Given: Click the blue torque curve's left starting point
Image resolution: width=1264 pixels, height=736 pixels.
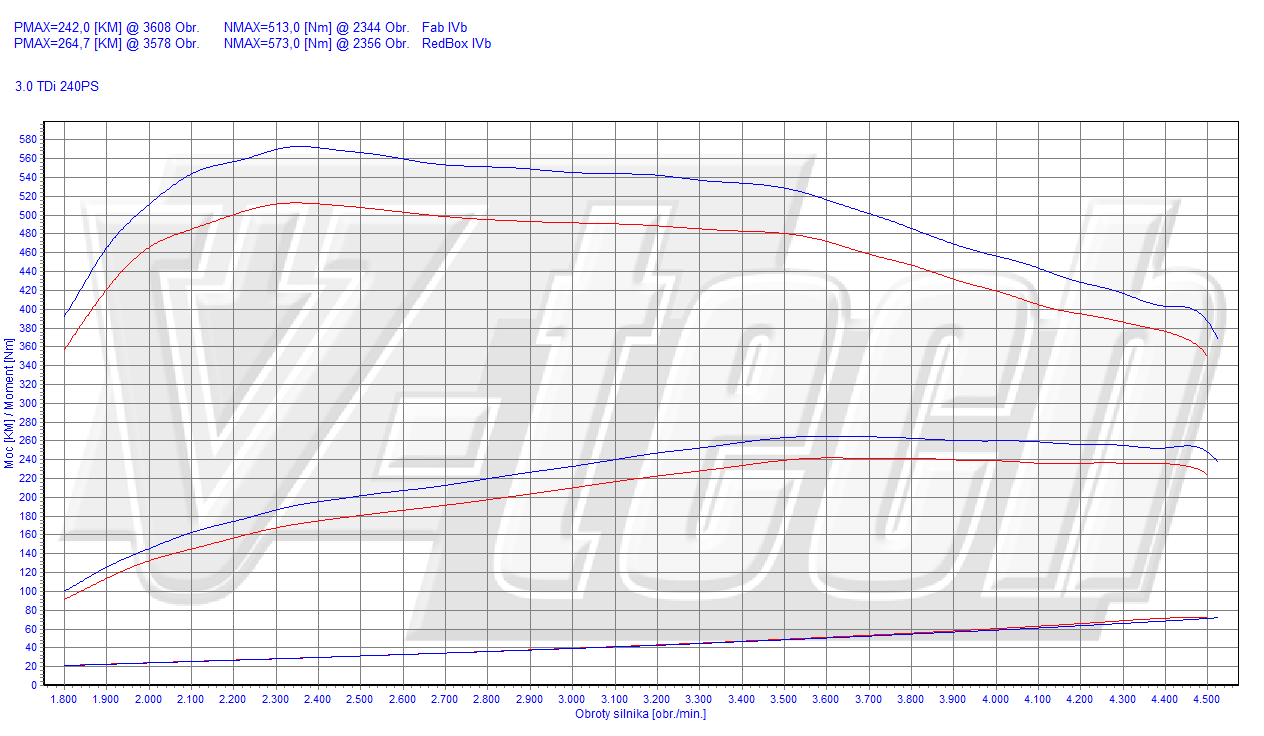Looking at the screenshot, I should click(65, 315).
